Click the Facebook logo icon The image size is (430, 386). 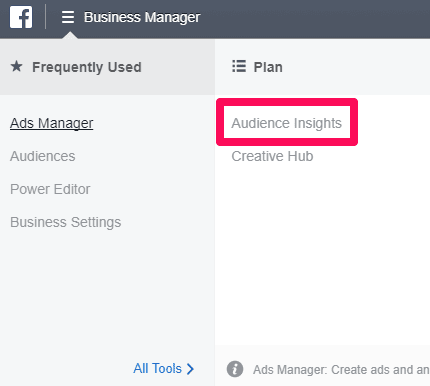coord(21,17)
